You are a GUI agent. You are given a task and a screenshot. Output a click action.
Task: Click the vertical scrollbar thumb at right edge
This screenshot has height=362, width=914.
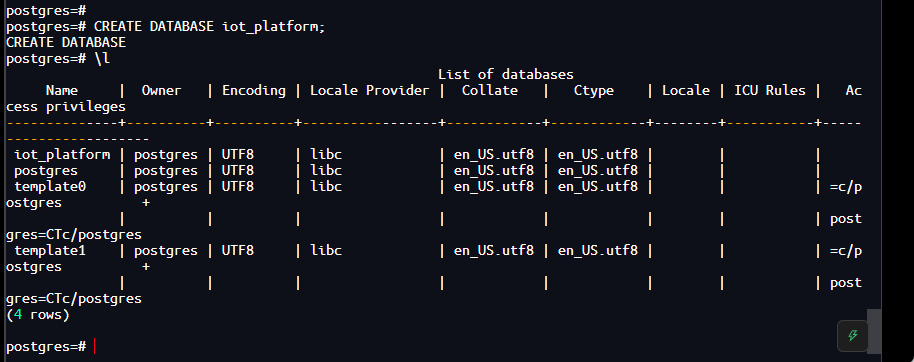[874, 331]
